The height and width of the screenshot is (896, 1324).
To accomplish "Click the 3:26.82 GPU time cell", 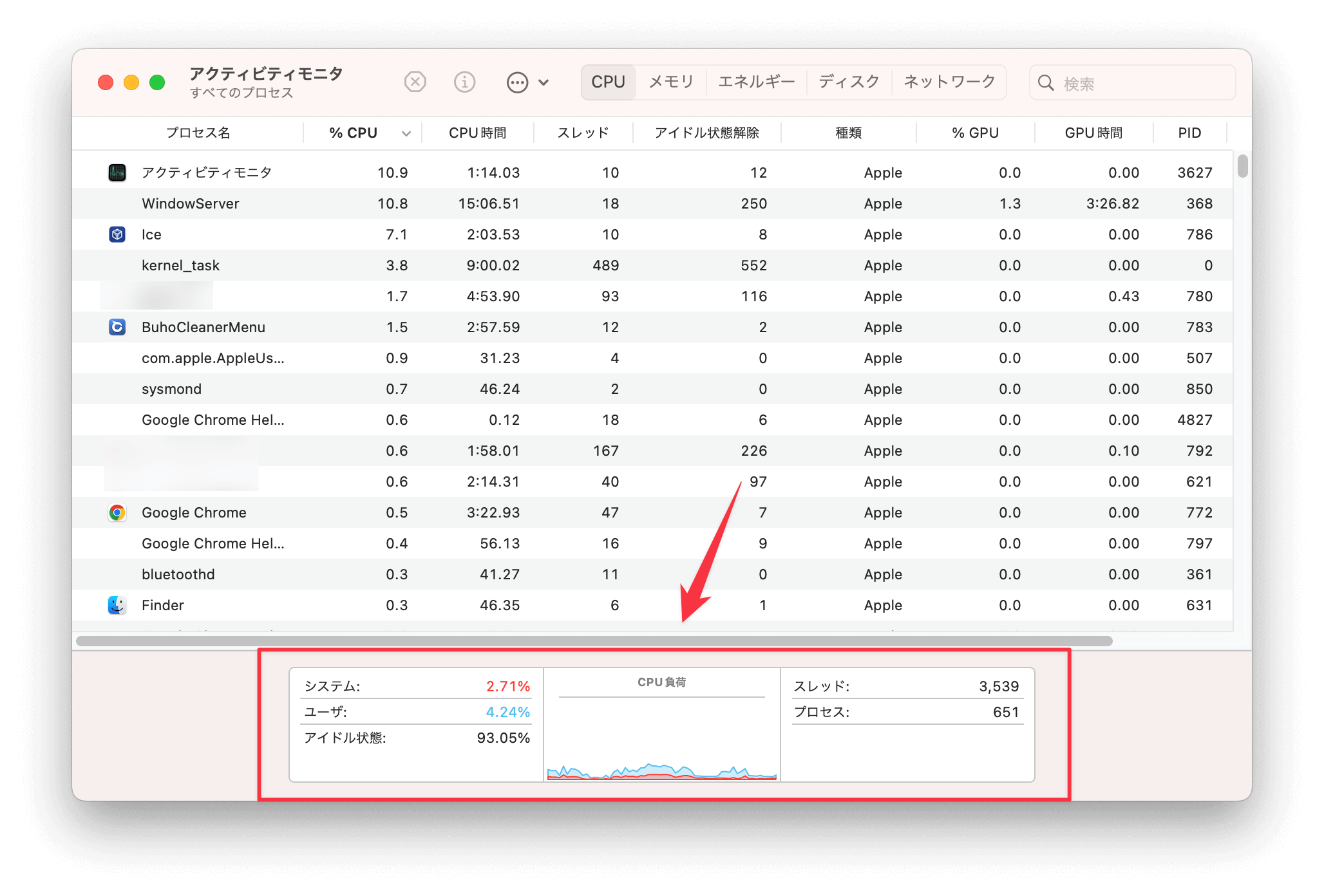I will click(x=1113, y=203).
